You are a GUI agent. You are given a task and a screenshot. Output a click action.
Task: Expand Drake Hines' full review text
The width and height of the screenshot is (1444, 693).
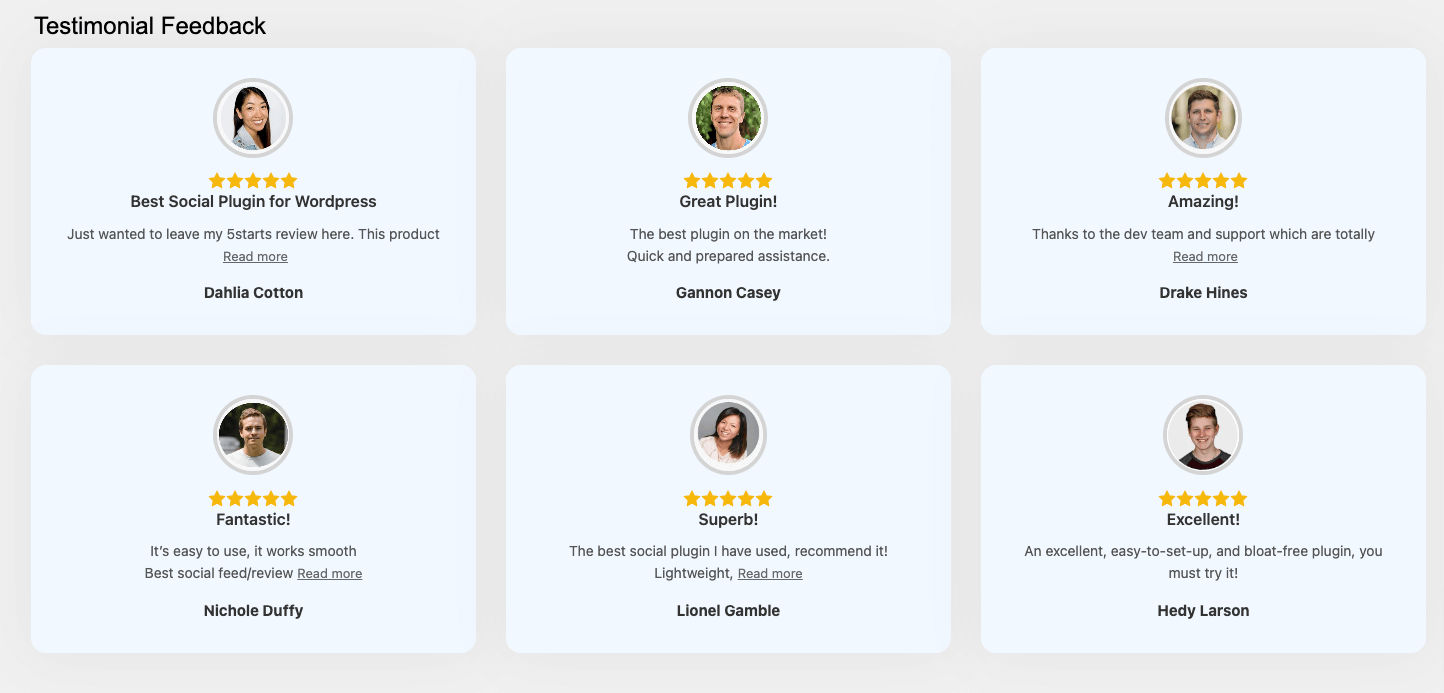(x=1204, y=256)
